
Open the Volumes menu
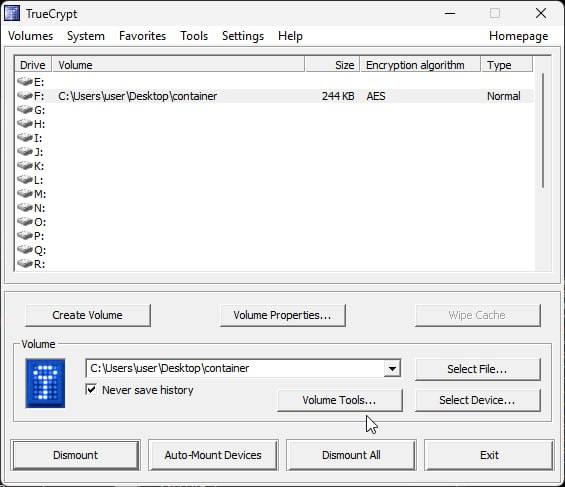pyautogui.click(x=31, y=36)
